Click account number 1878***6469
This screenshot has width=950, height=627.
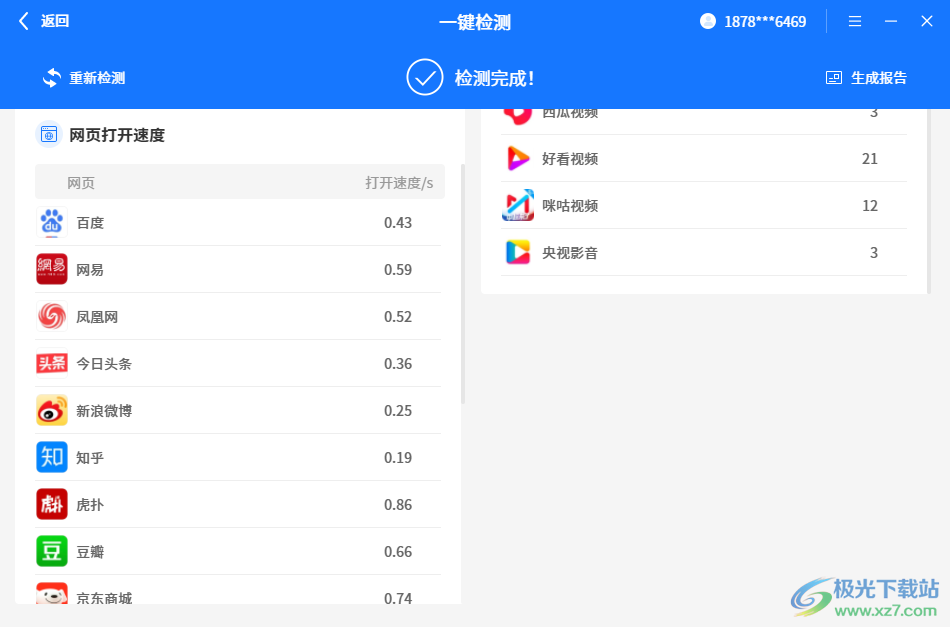[x=765, y=22]
